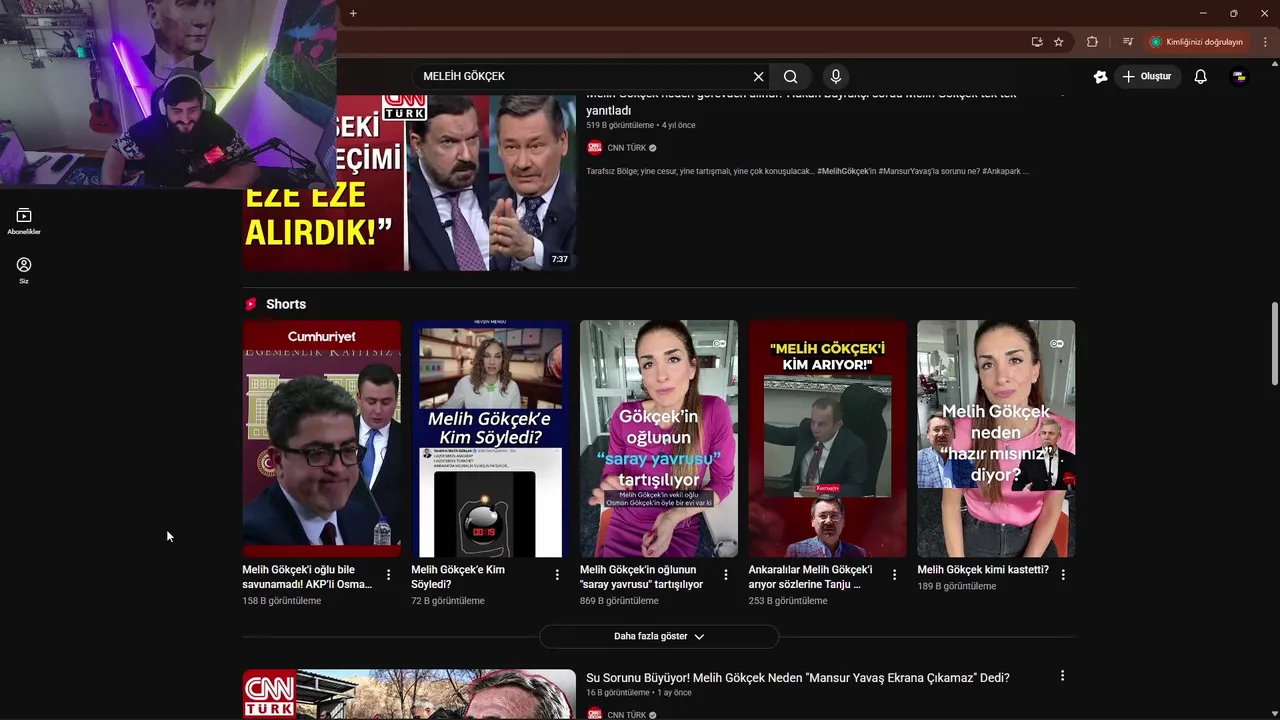Image resolution: width=1280 pixels, height=720 pixels.
Task: Open options for 'Ankaralılar Melih Gökçek'i arıyor' short
Action: pyautogui.click(x=894, y=575)
